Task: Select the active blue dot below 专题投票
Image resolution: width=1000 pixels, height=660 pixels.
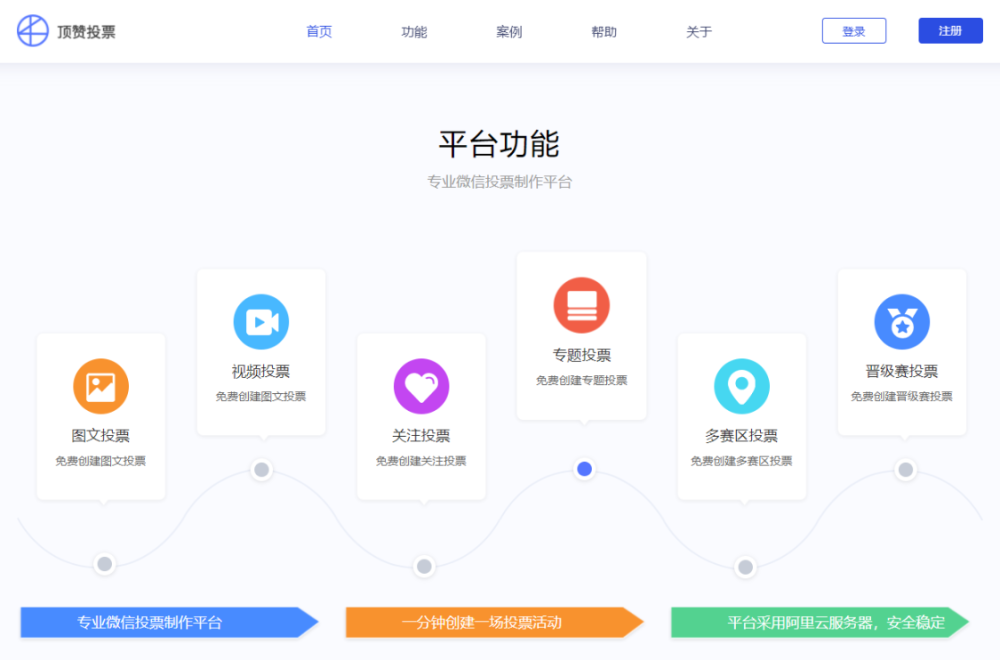Action: click(584, 469)
